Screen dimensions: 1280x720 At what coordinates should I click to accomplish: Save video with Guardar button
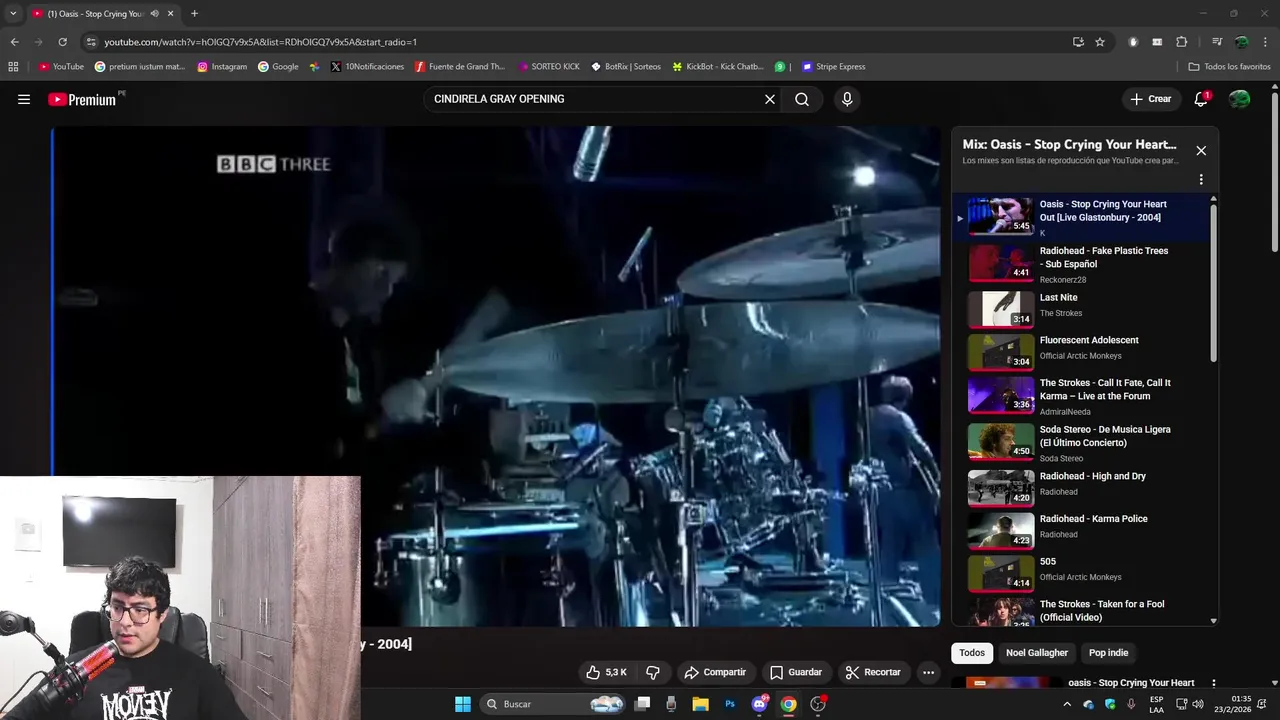795,672
